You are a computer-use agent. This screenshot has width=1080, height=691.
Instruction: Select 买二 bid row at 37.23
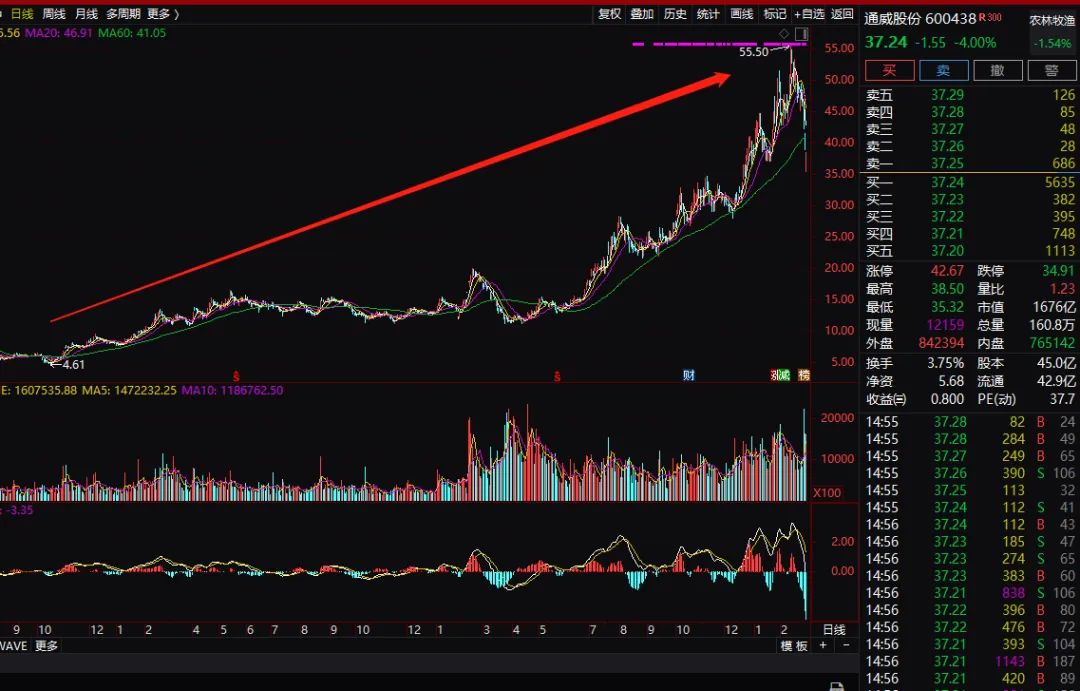click(x=970, y=200)
